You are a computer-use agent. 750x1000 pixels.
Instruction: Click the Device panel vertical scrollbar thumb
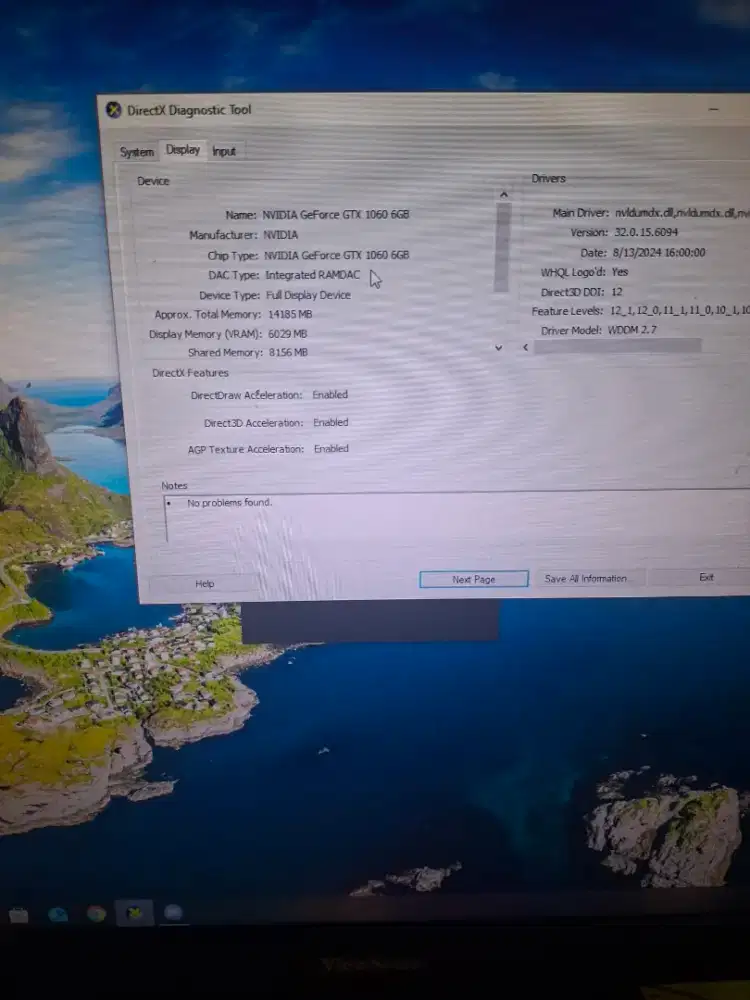502,245
